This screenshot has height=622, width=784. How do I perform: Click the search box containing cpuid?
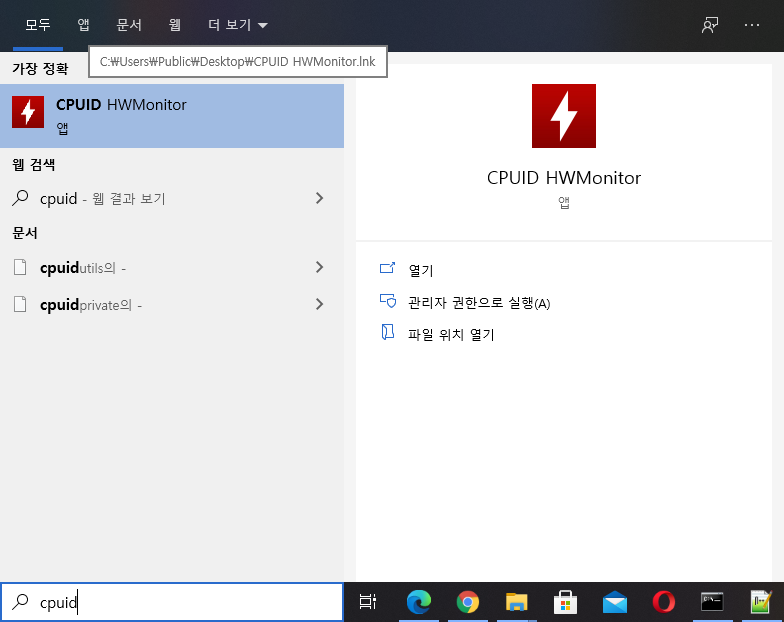pyautogui.click(x=172, y=602)
